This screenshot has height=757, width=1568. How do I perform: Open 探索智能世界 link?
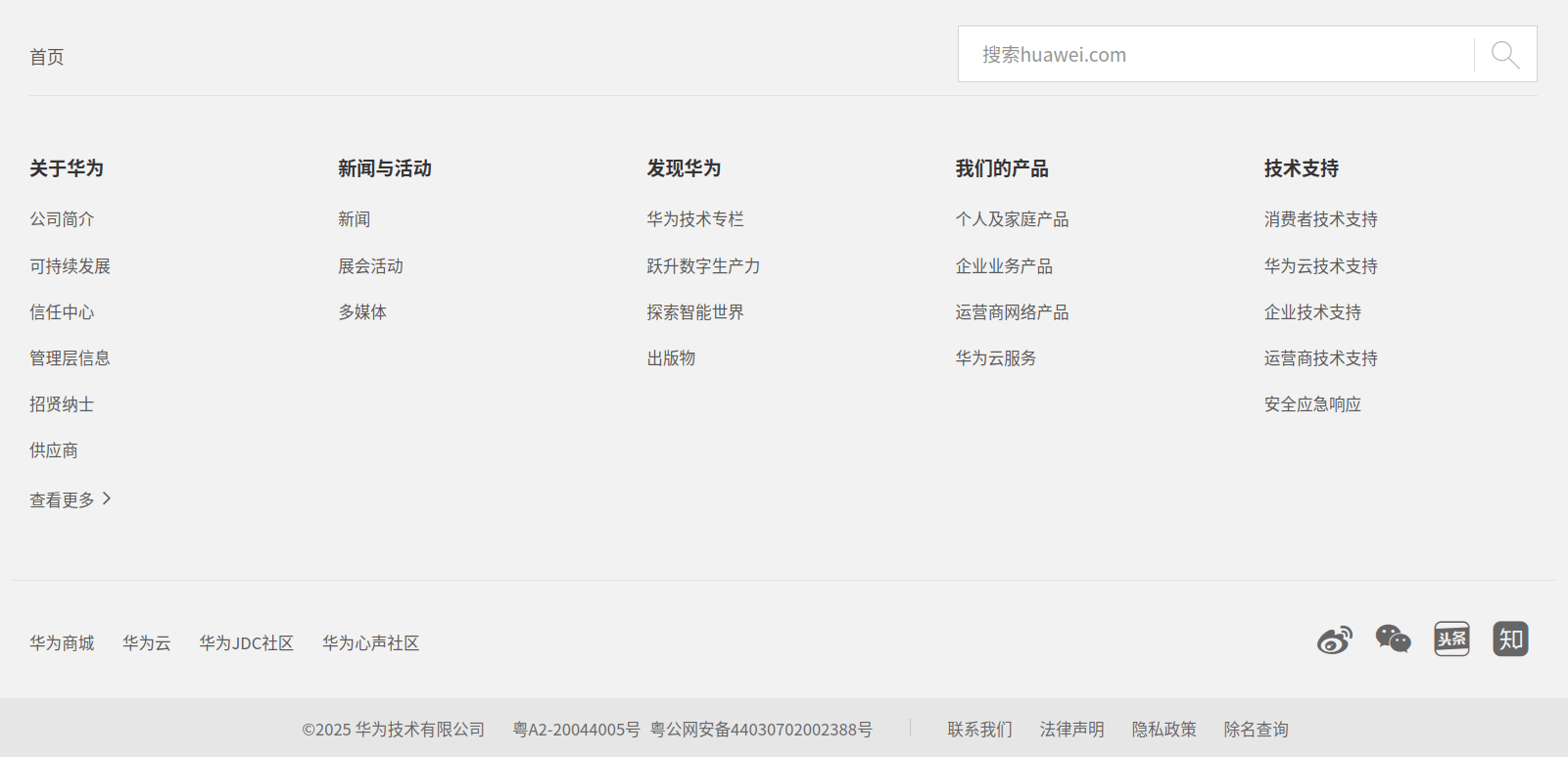tap(694, 312)
